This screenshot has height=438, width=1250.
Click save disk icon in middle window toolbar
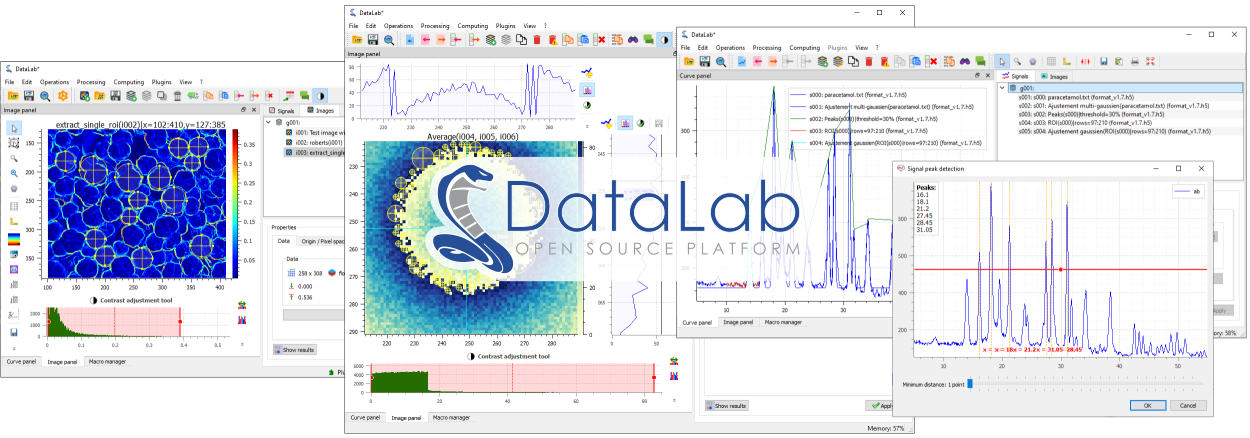click(x=373, y=40)
